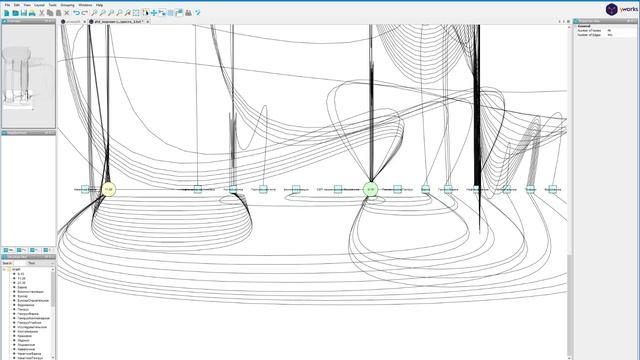Image resolution: width=640 pixels, height=360 pixels.
Task: Show Successors with third neighborhood button
Action: [x=34, y=250]
